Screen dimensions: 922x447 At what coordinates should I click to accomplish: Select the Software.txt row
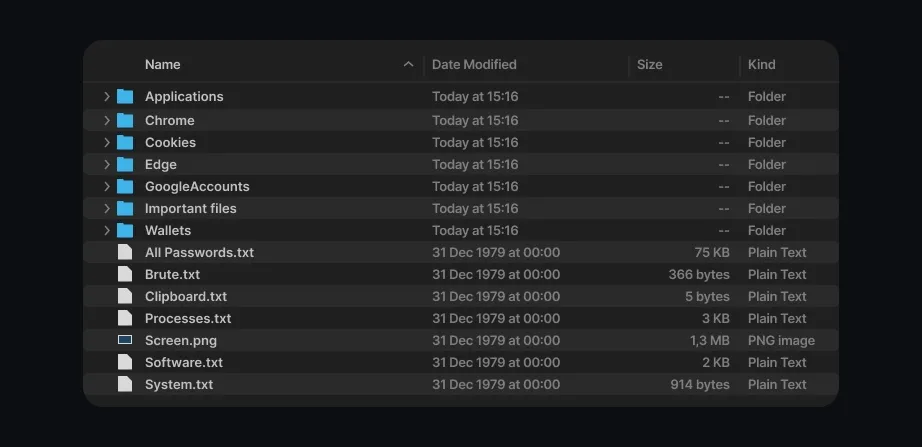coord(461,362)
